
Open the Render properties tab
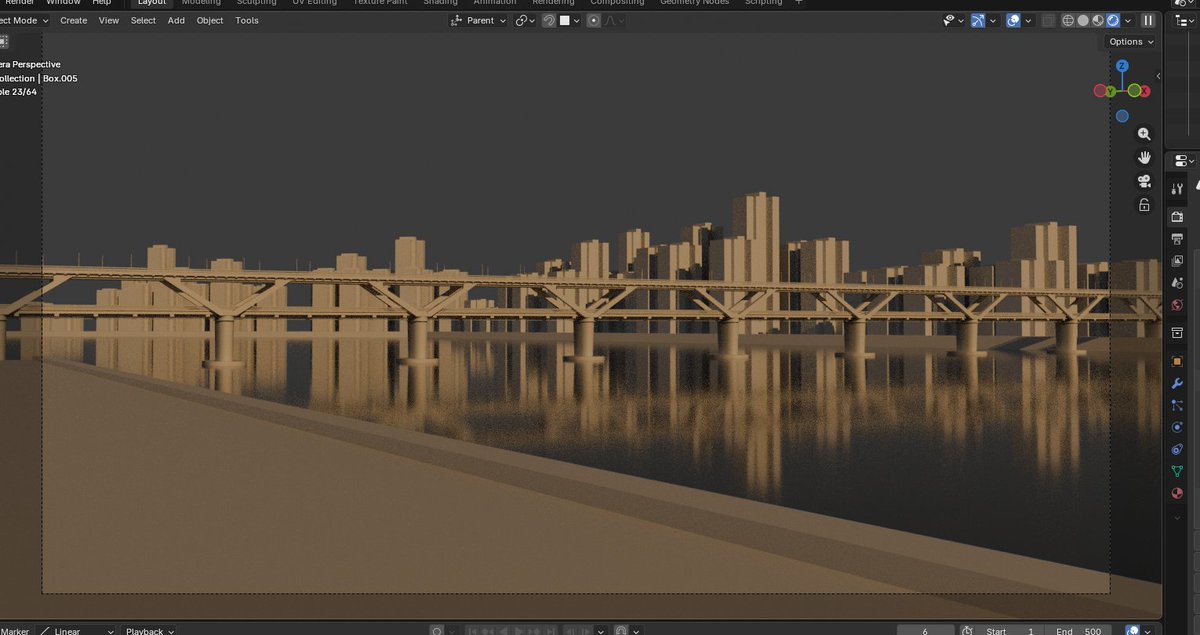point(1177,216)
